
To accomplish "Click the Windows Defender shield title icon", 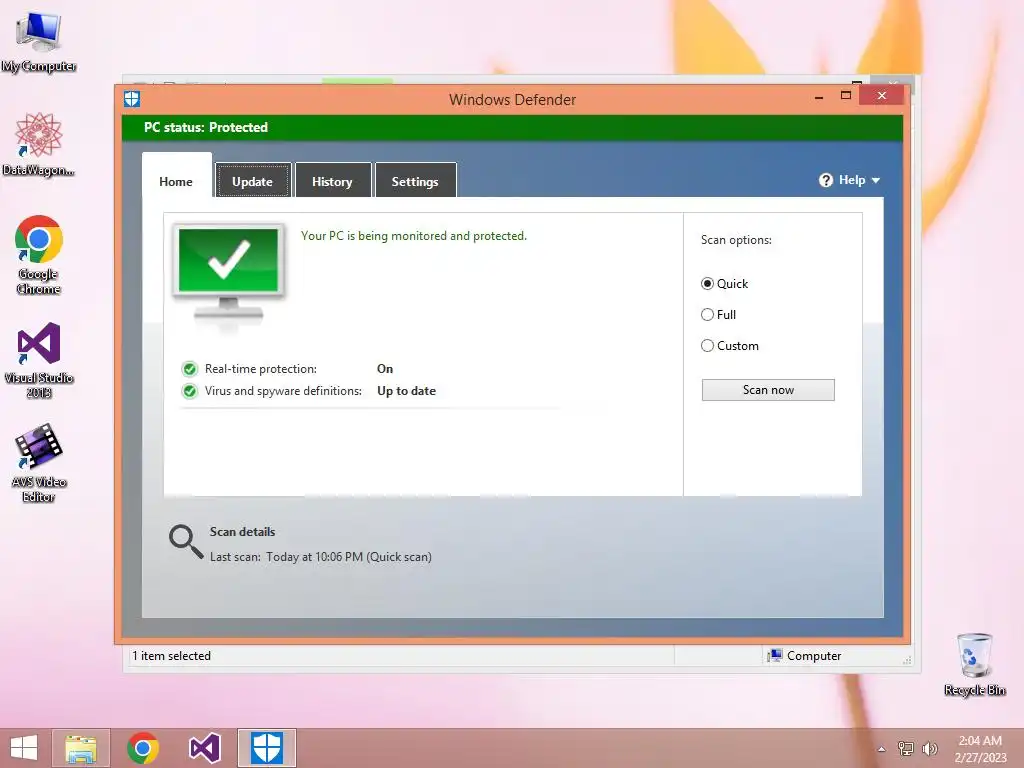I will pos(132,99).
